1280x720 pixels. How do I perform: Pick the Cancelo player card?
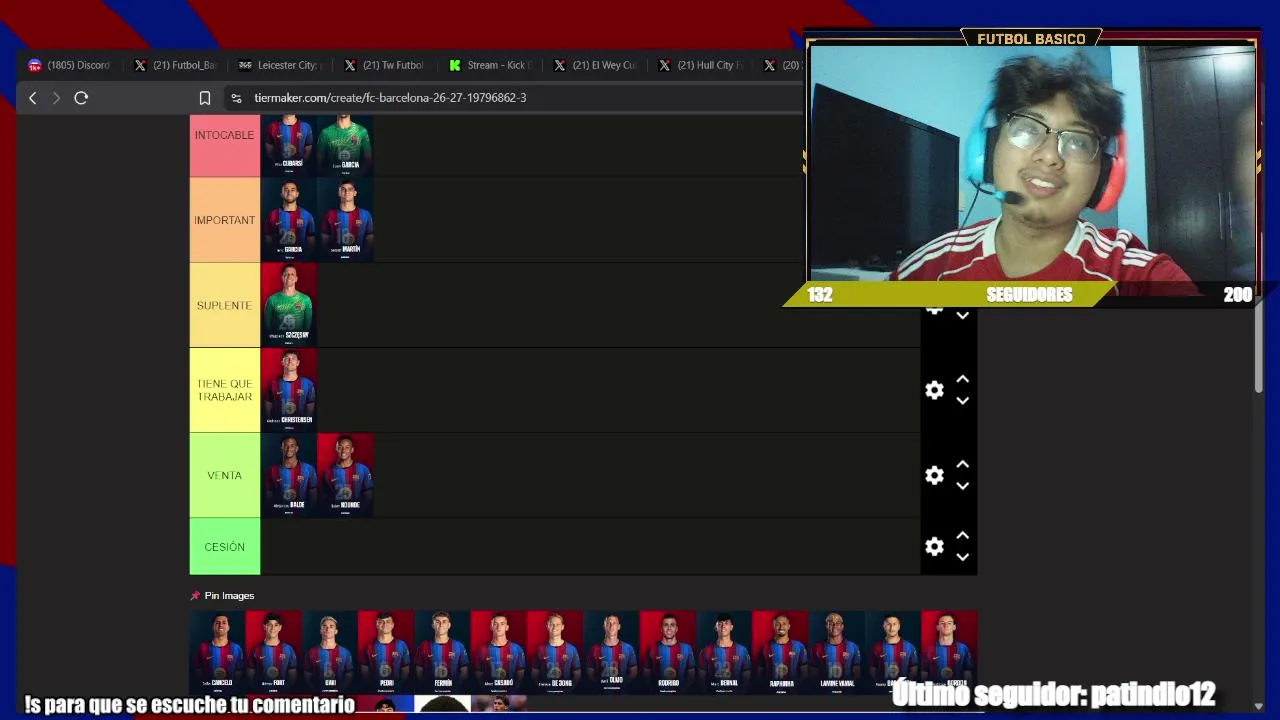tap(218, 652)
